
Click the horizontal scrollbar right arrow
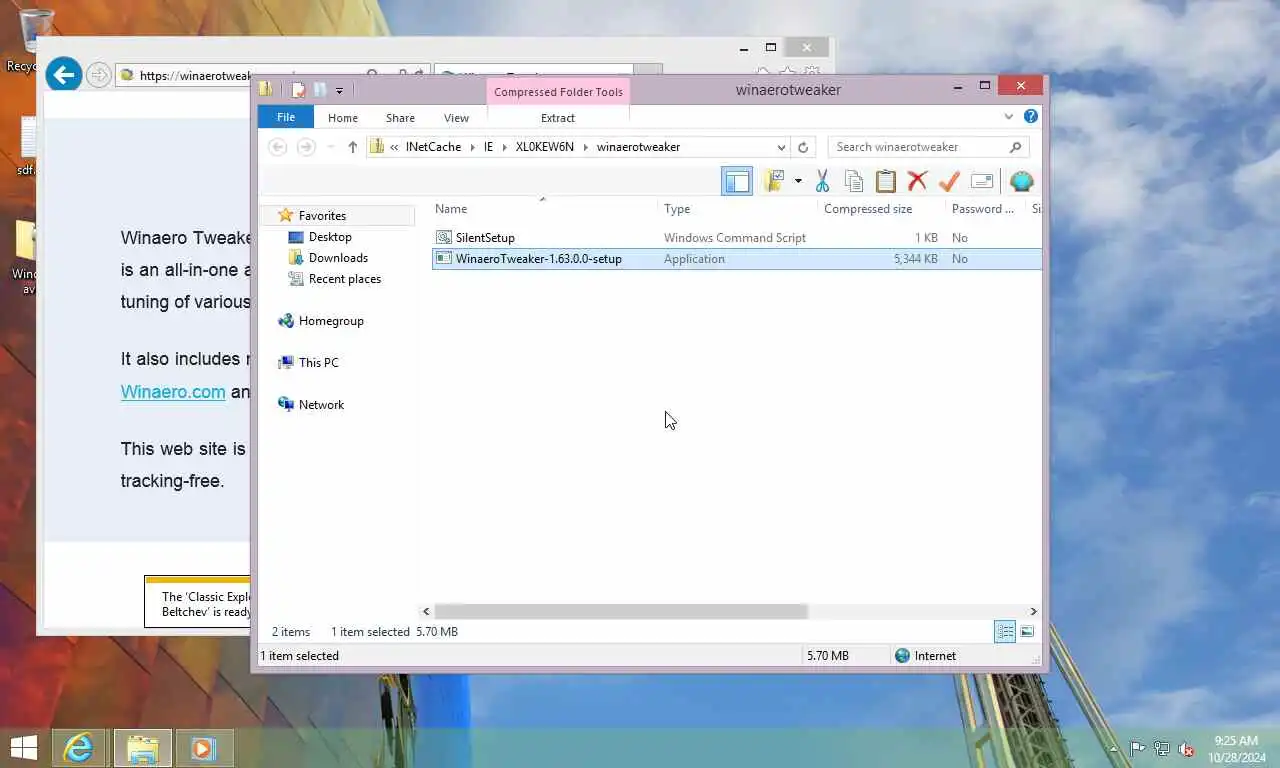click(x=1033, y=611)
